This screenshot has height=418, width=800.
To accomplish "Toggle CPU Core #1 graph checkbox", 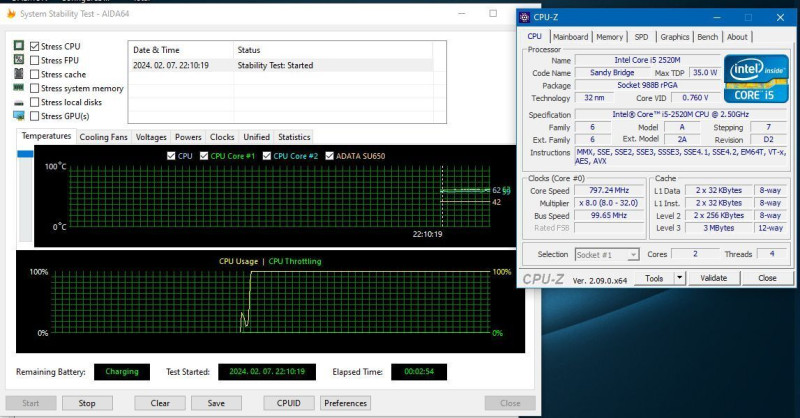I will pos(204,156).
